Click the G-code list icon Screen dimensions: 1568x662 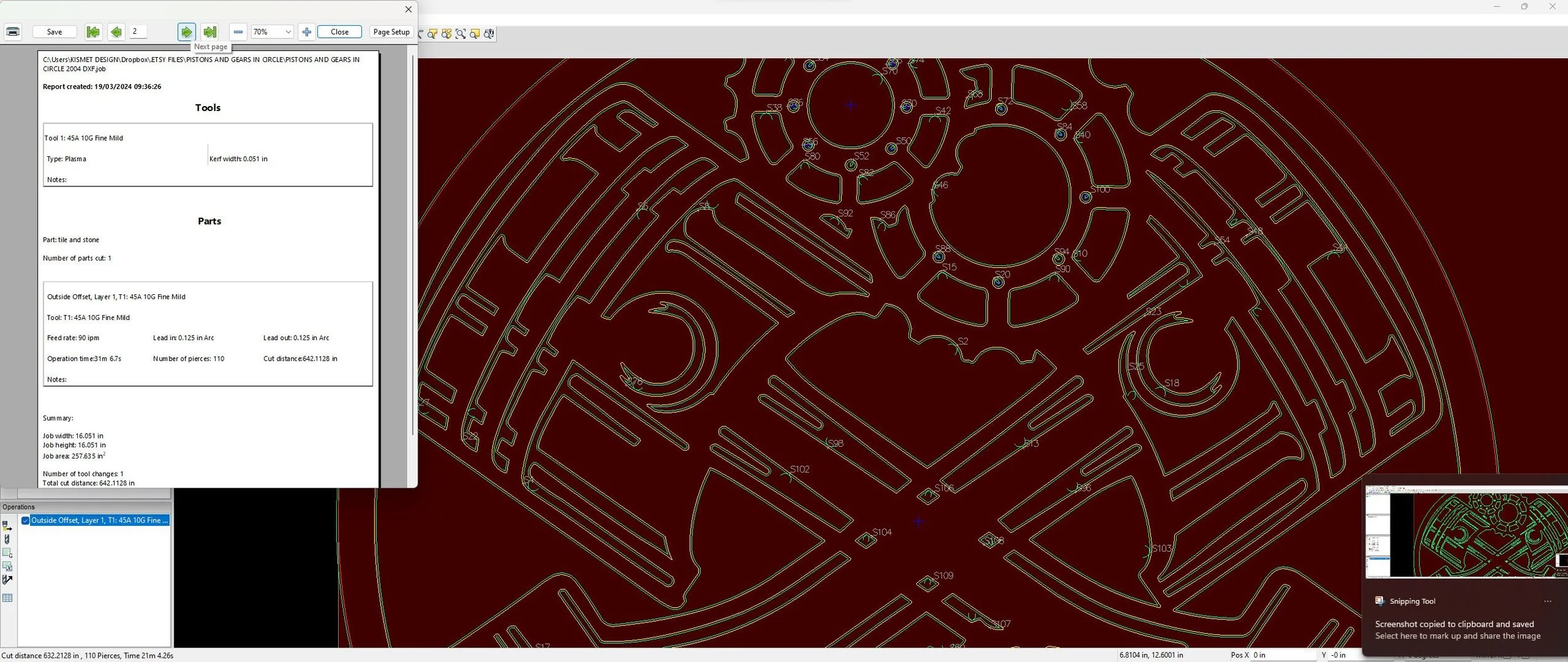click(x=8, y=553)
